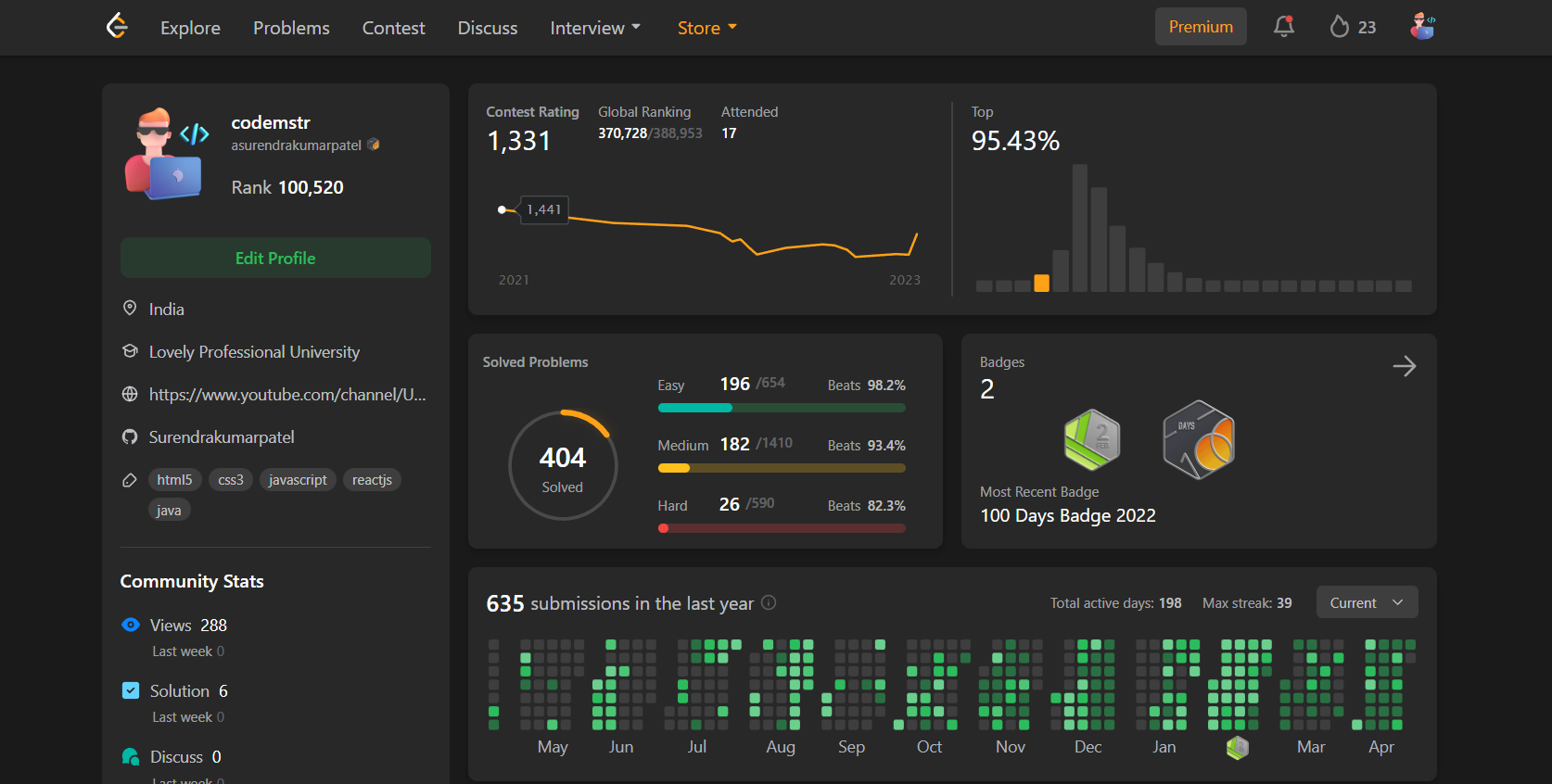Open the user avatar menu
Screen dimensions: 1552x784
tap(1422, 27)
